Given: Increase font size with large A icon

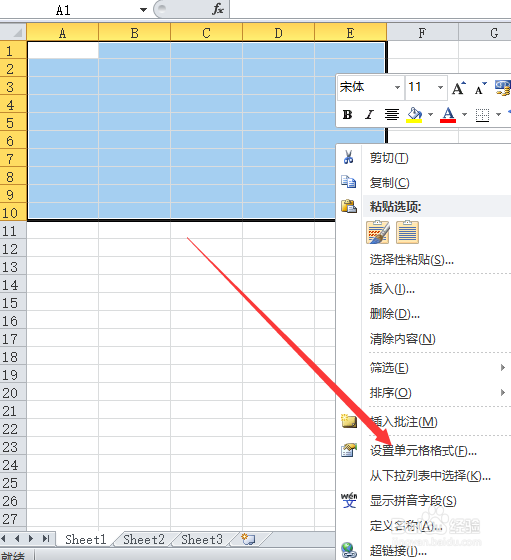Looking at the screenshot, I should click(x=459, y=88).
